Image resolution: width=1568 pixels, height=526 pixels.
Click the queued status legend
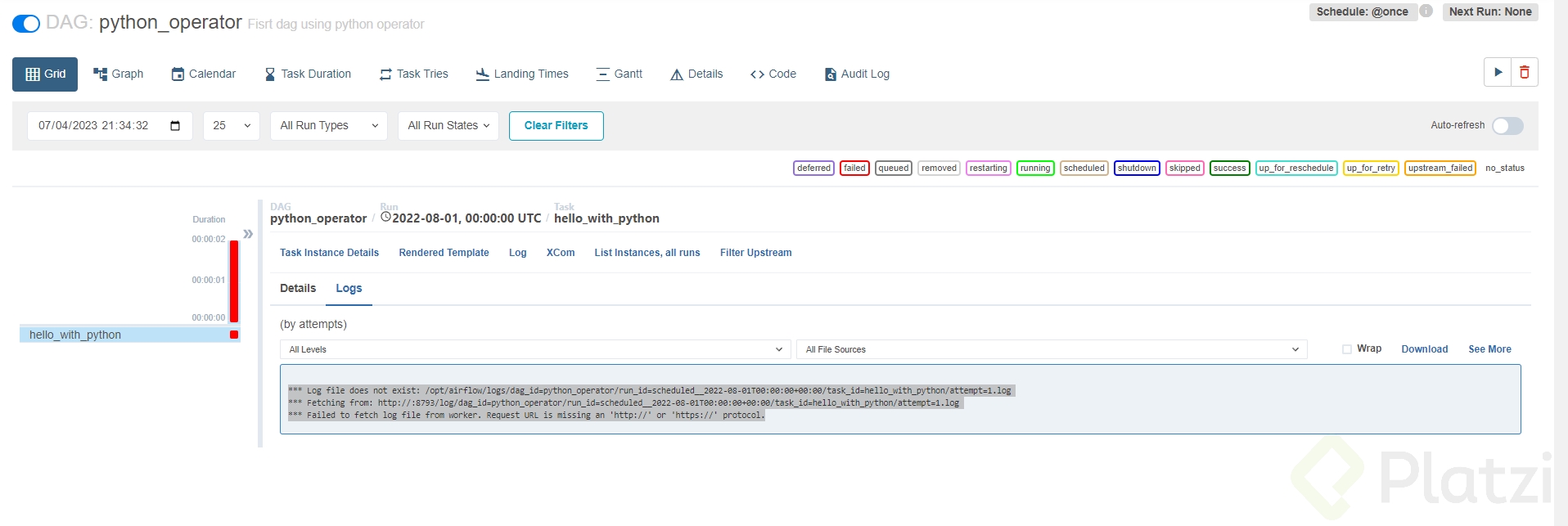click(894, 169)
